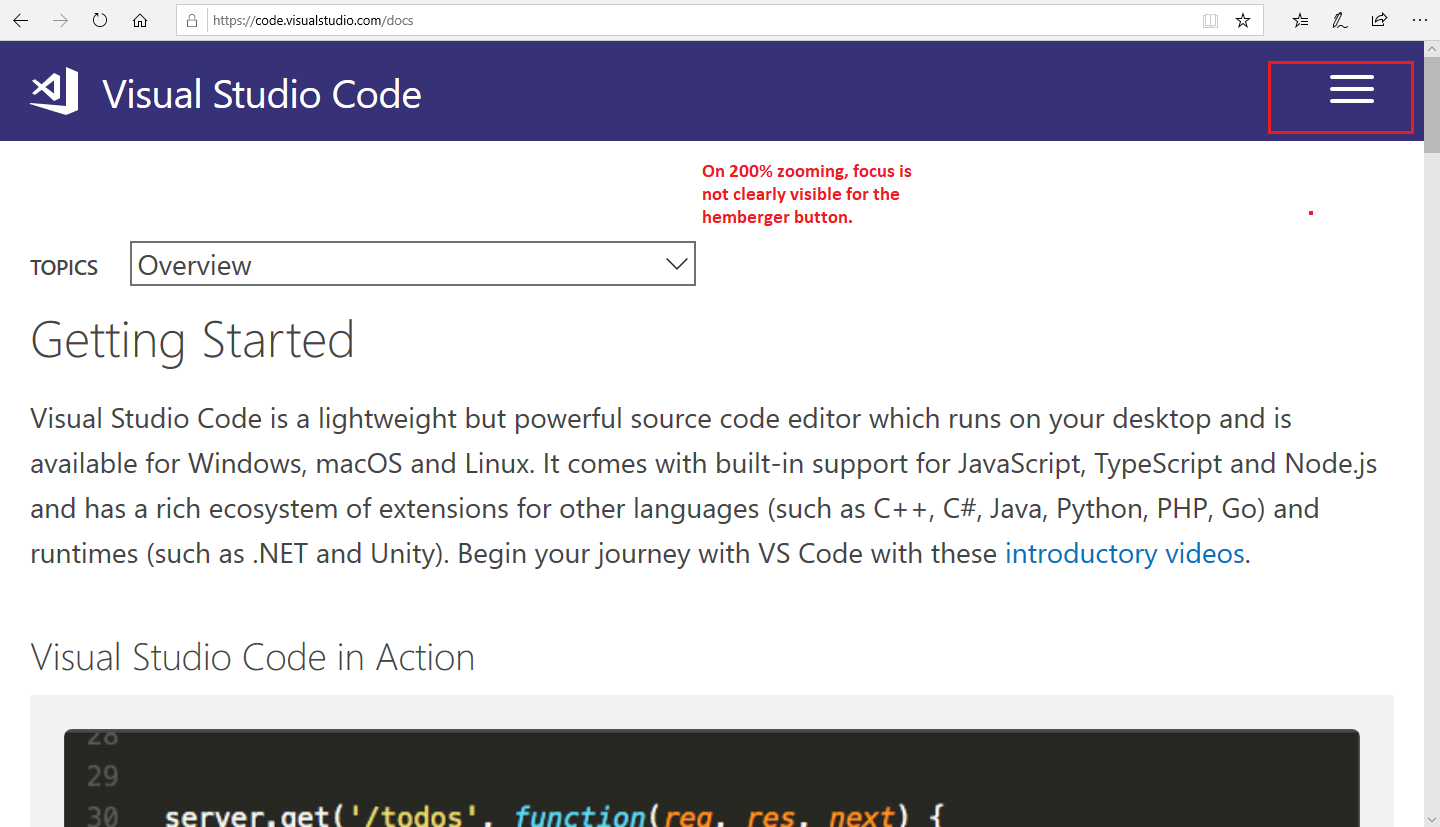1440x827 pixels.
Task: Switch to reading view
Action: click(x=1210, y=20)
